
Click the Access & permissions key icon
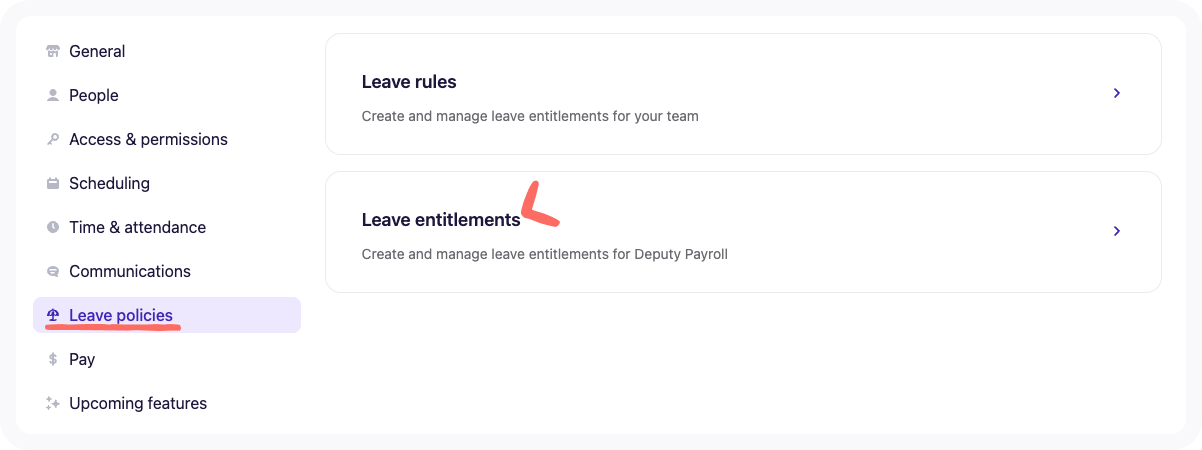(53, 140)
